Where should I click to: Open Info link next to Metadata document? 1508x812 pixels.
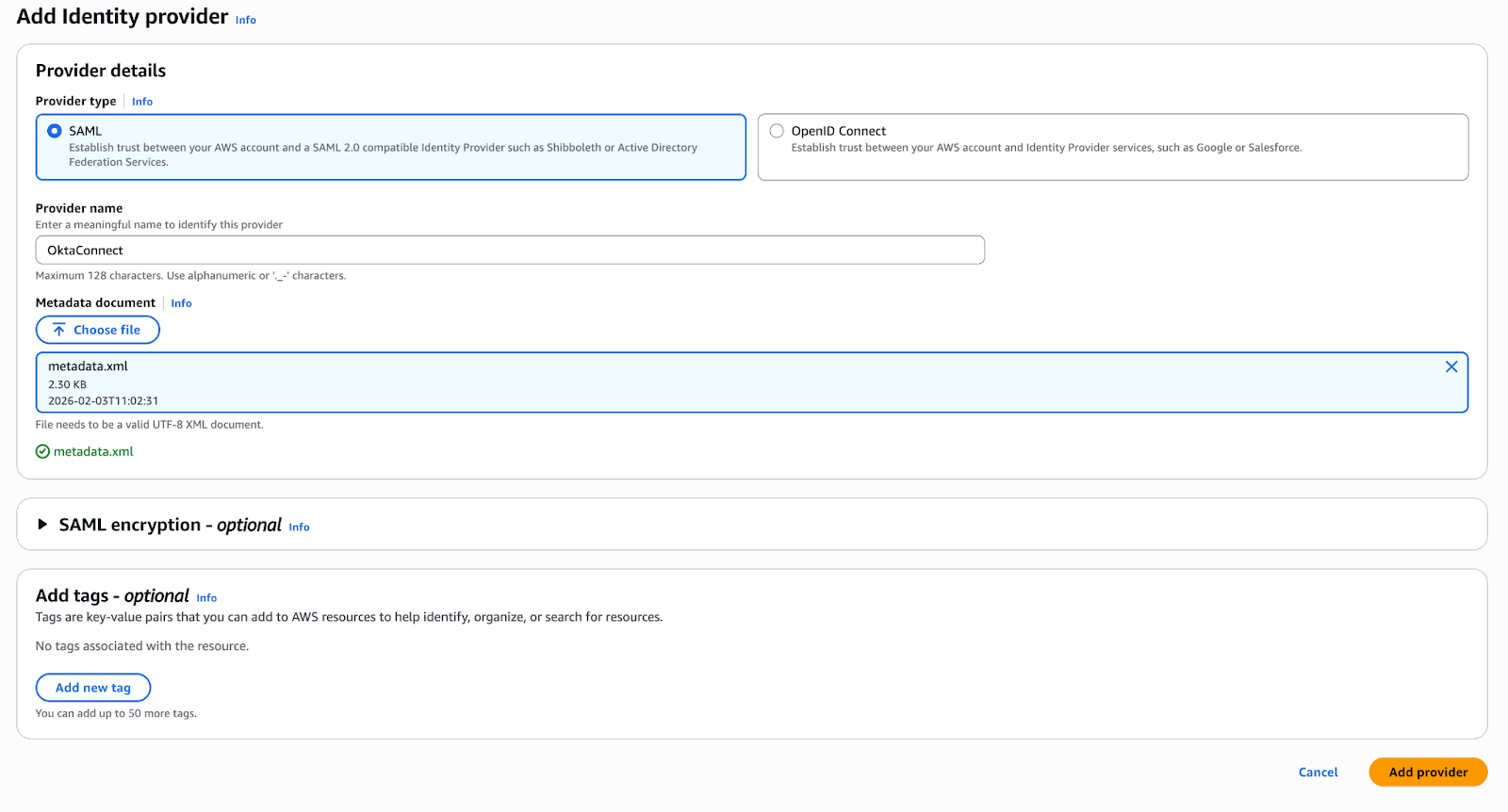pos(181,303)
